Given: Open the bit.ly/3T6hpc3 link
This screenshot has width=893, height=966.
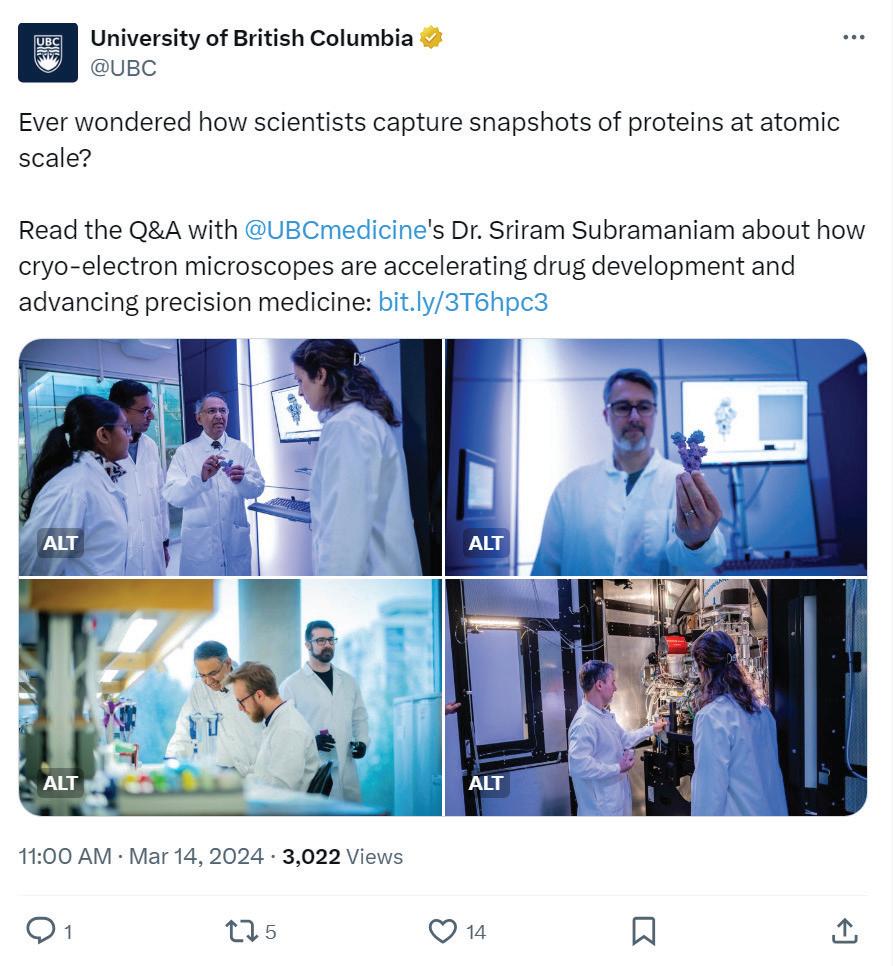Looking at the screenshot, I should [x=463, y=302].
